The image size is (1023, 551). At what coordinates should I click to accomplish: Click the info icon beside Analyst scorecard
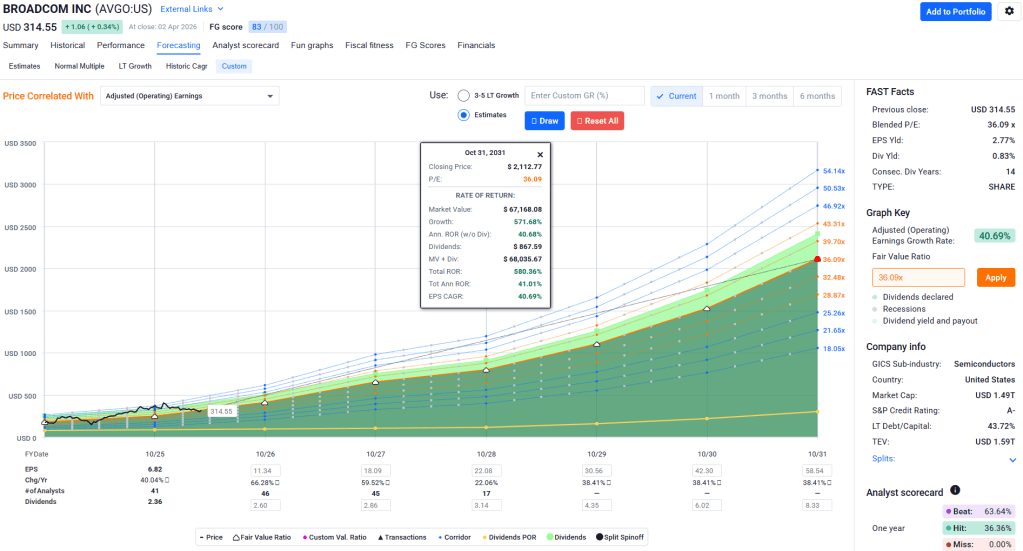956,491
